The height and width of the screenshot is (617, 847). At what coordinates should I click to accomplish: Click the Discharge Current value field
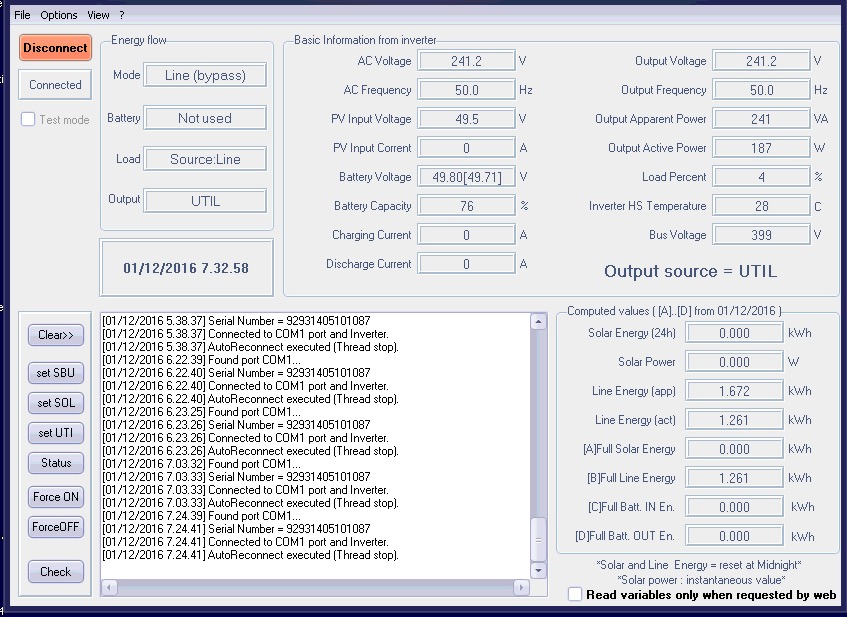467,264
